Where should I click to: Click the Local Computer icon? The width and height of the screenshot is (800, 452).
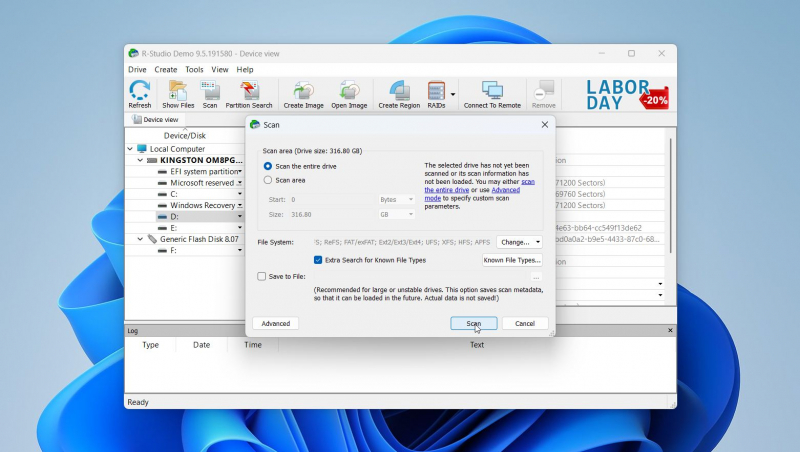pos(142,148)
